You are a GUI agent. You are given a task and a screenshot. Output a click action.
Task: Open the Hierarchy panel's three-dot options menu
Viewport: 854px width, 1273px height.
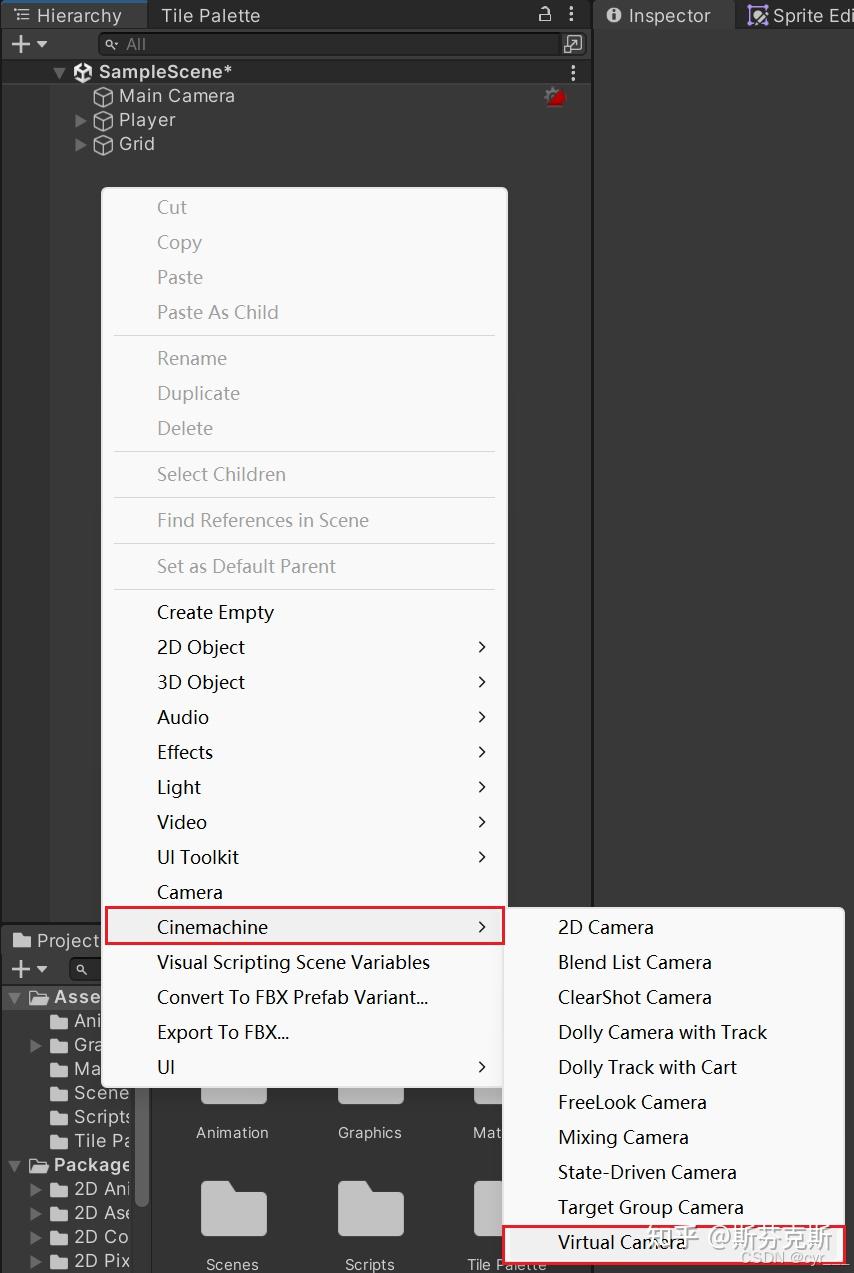(x=571, y=14)
